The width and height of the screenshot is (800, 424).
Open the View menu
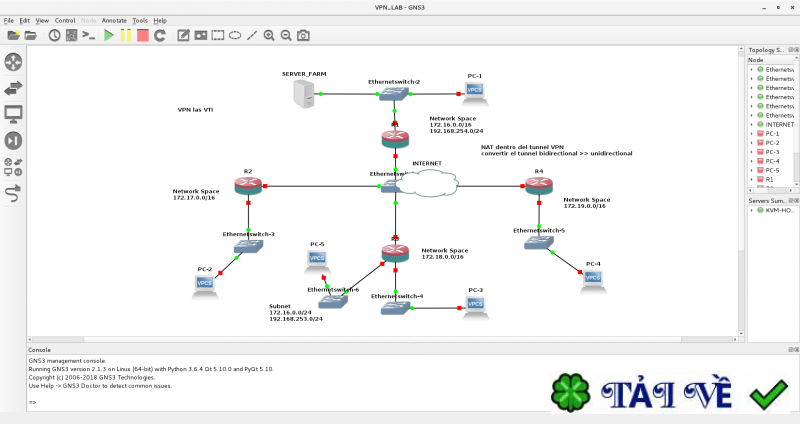[x=42, y=20]
